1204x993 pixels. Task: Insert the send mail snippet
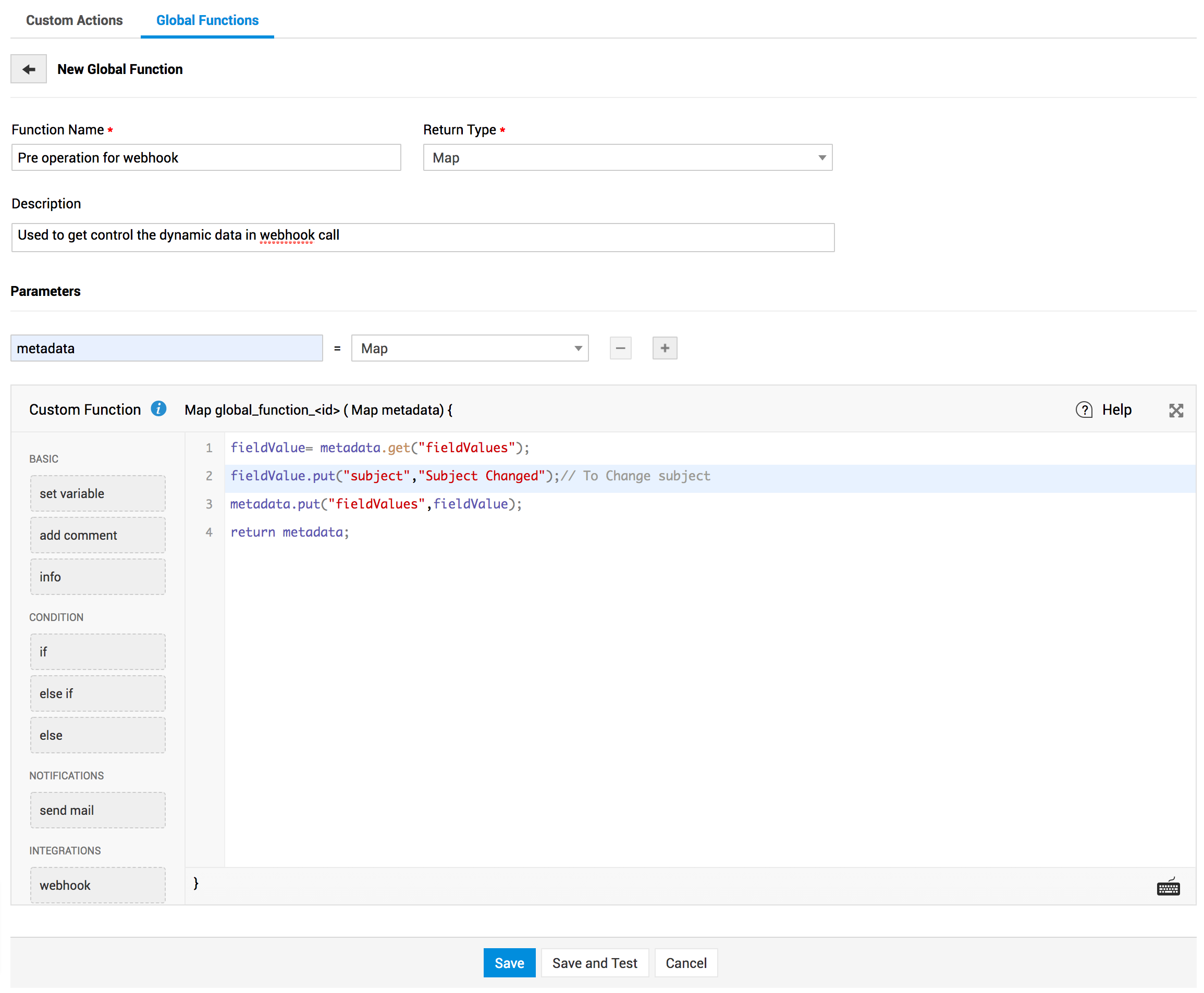click(98, 810)
